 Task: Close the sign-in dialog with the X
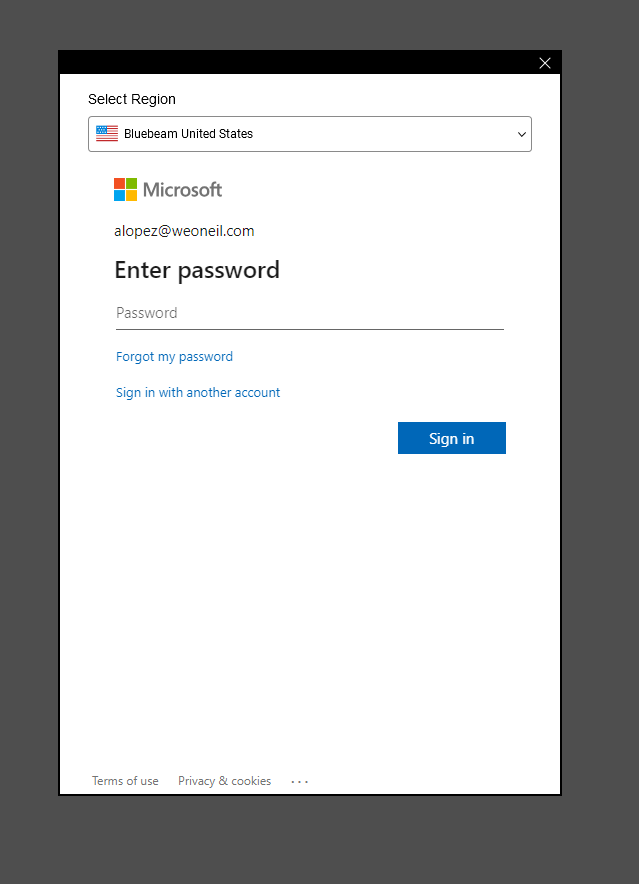[x=545, y=63]
